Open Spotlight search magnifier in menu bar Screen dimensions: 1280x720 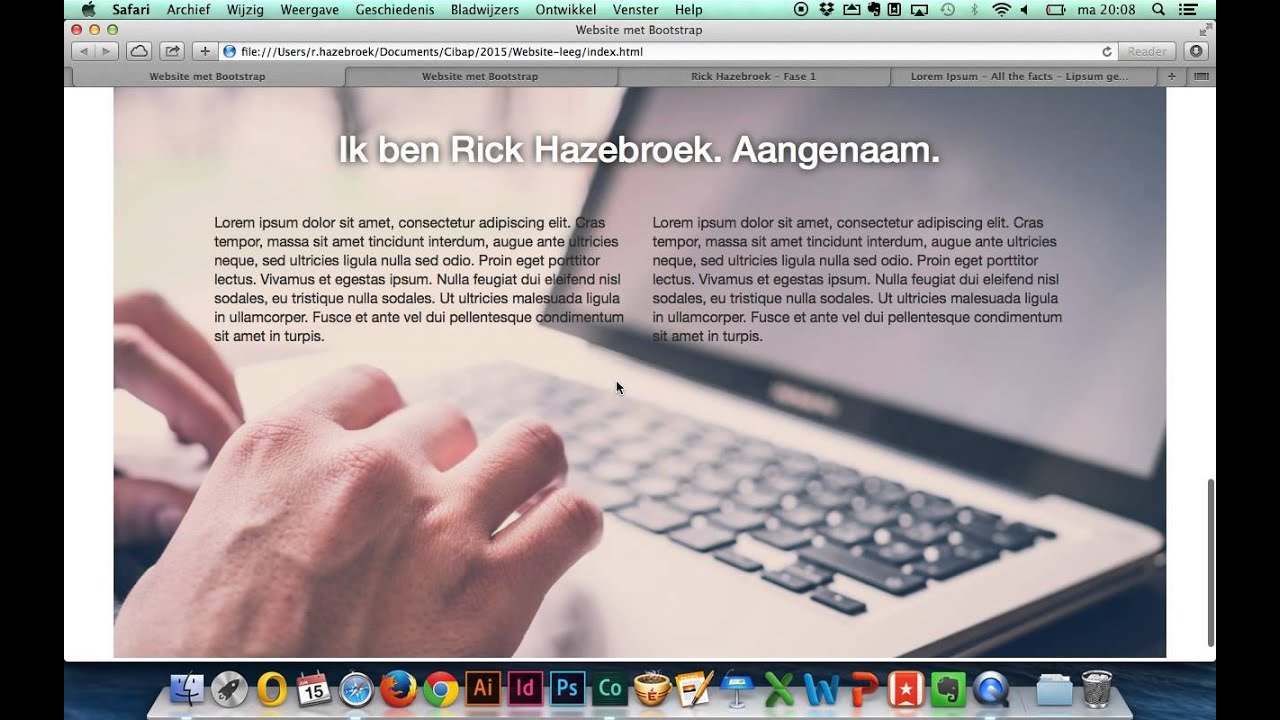(x=1158, y=9)
